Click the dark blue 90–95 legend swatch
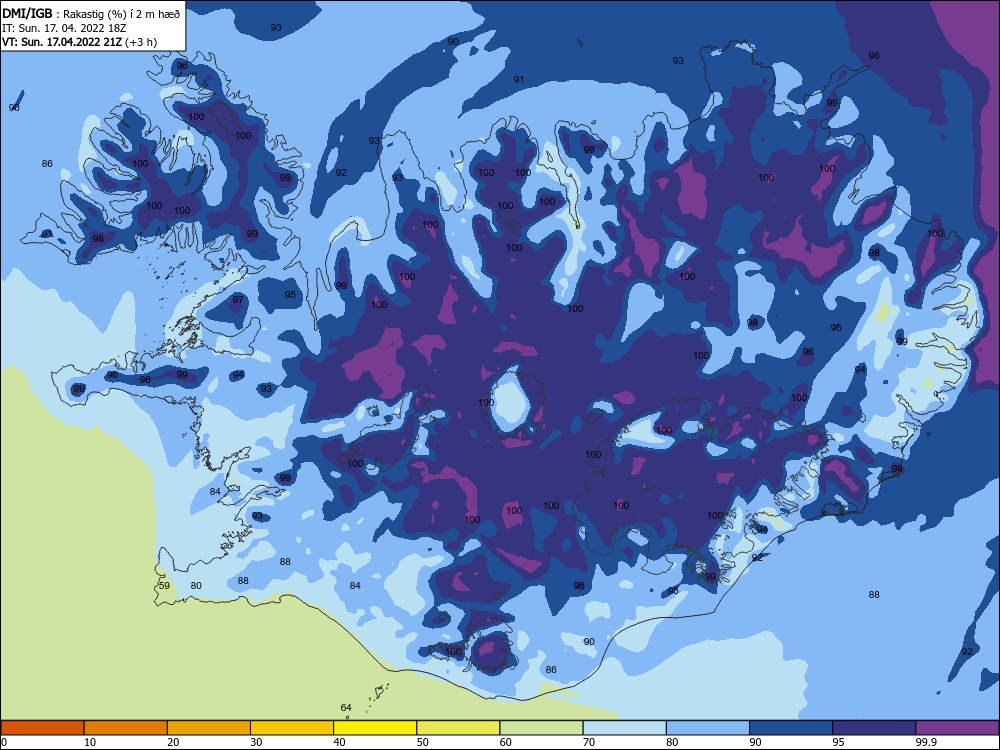Viewport: 1000px width, 750px height. pyautogui.click(x=791, y=728)
